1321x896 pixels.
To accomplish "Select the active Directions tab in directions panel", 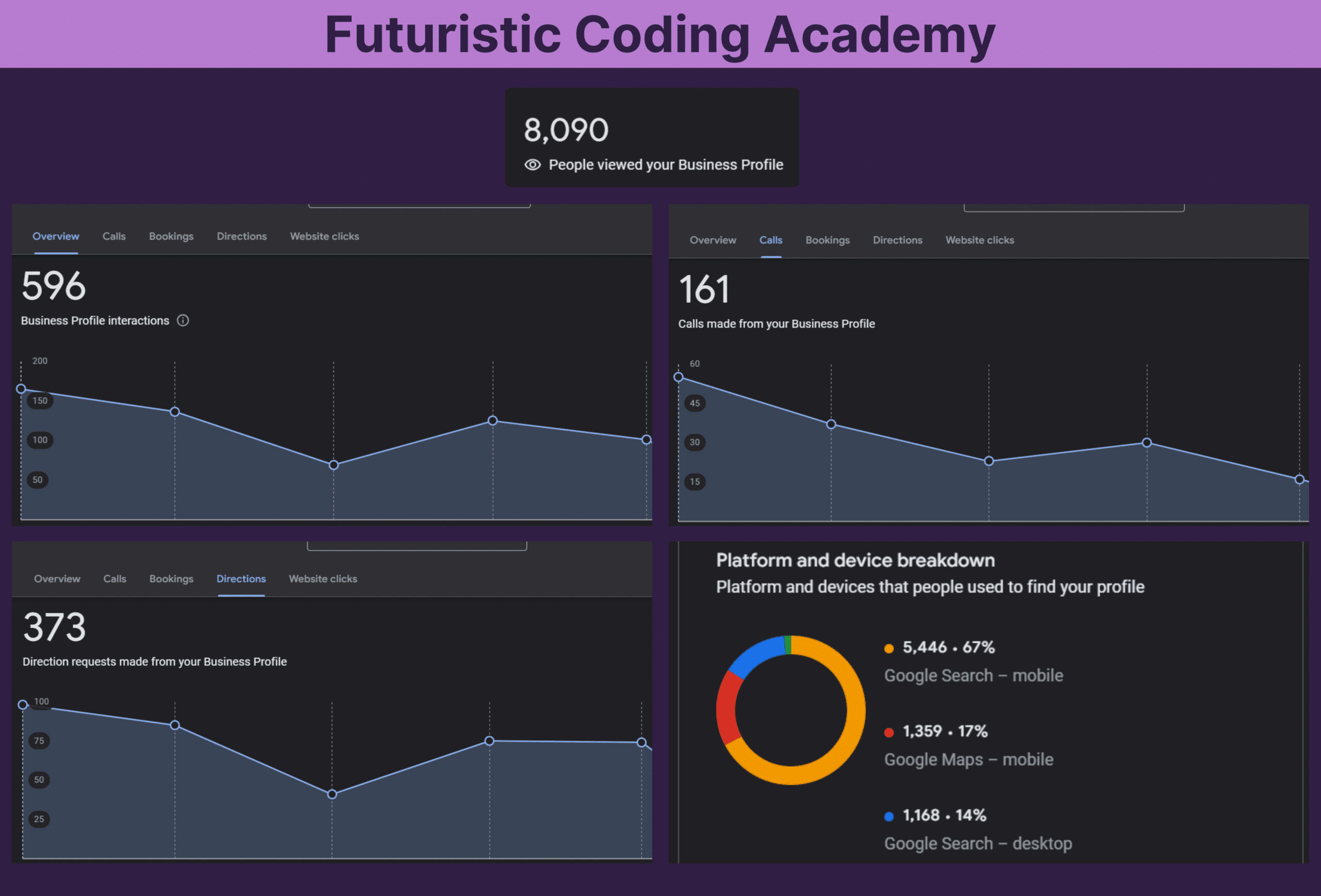I will [241, 579].
